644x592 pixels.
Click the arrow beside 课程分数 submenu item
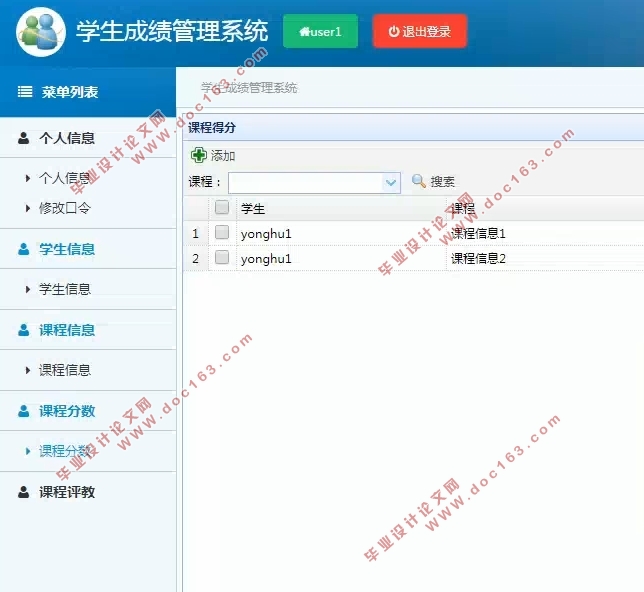point(28,451)
